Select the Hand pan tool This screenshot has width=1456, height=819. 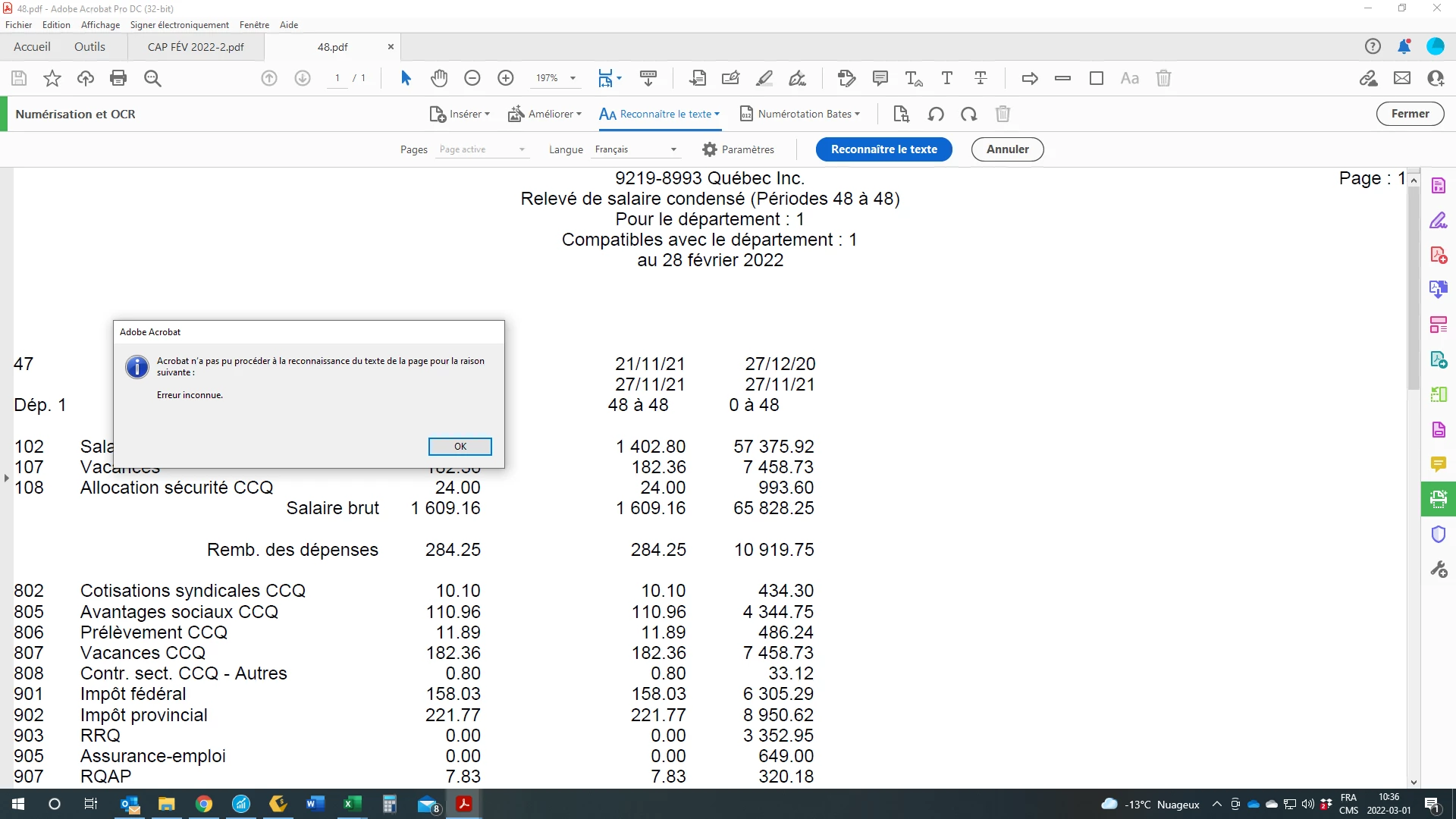pyautogui.click(x=439, y=78)
